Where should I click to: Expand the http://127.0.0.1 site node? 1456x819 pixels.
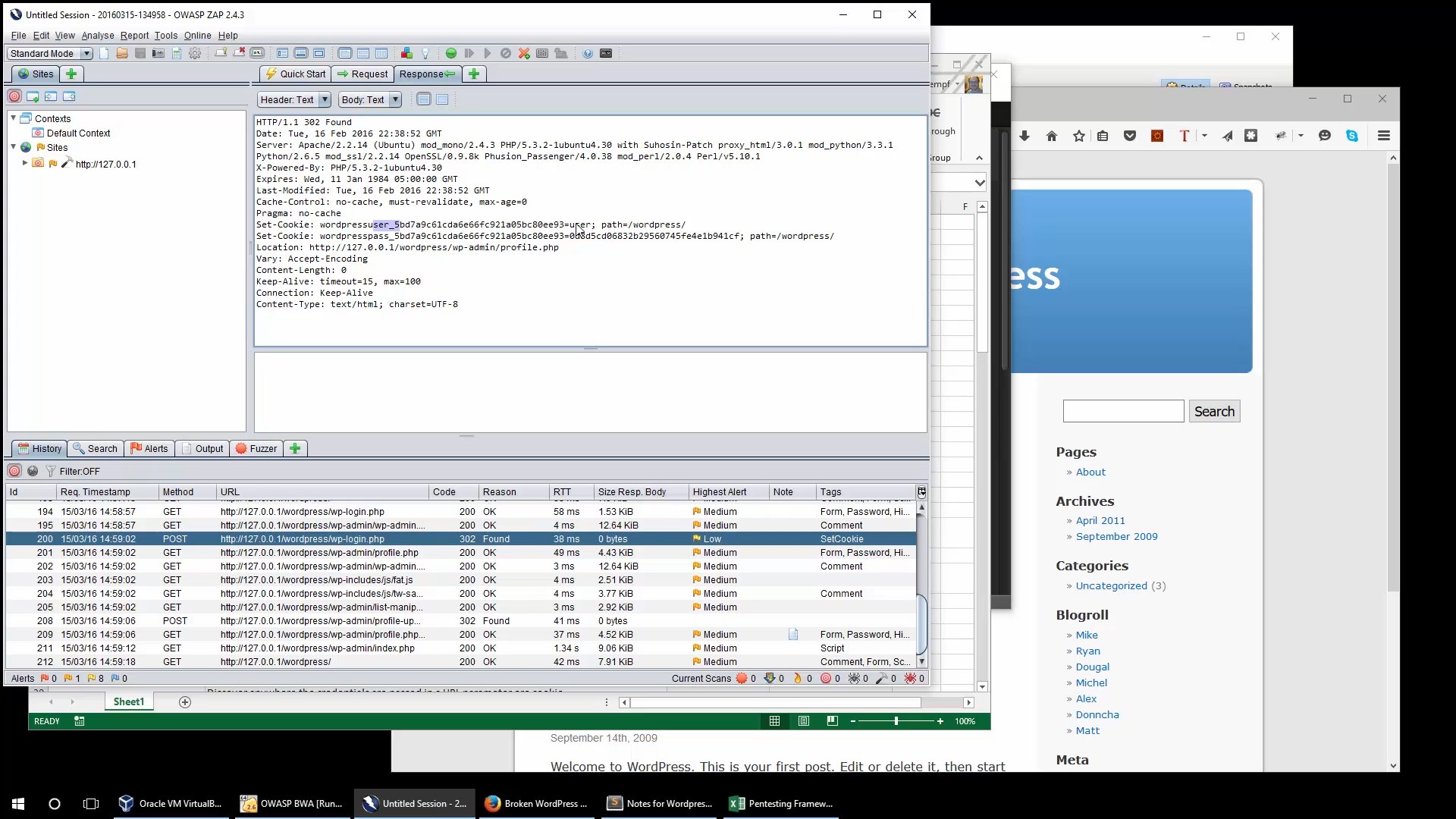(25, 163)
